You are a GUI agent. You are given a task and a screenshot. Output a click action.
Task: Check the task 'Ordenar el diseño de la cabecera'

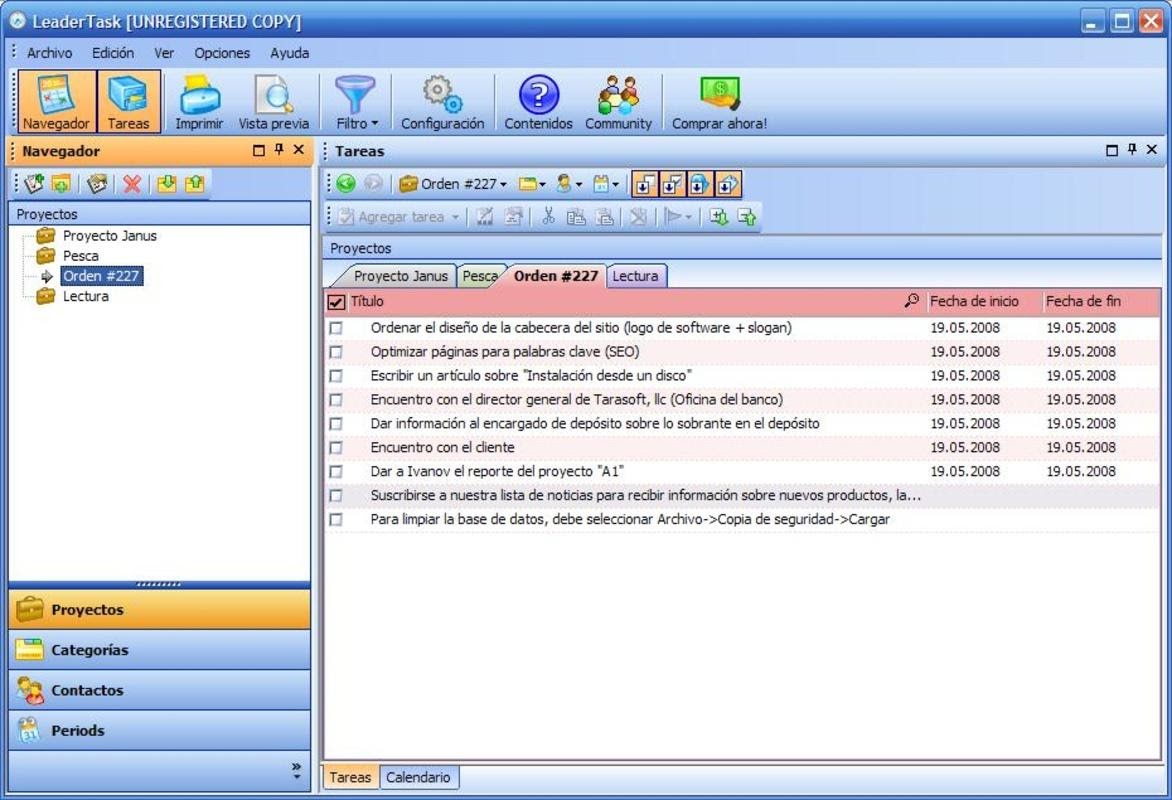tap(336, 327)
